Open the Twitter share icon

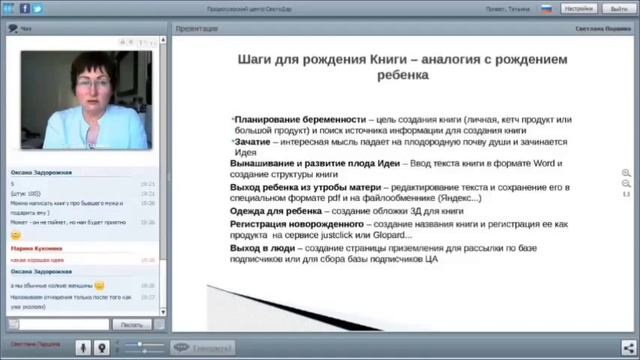click(38, 8)
